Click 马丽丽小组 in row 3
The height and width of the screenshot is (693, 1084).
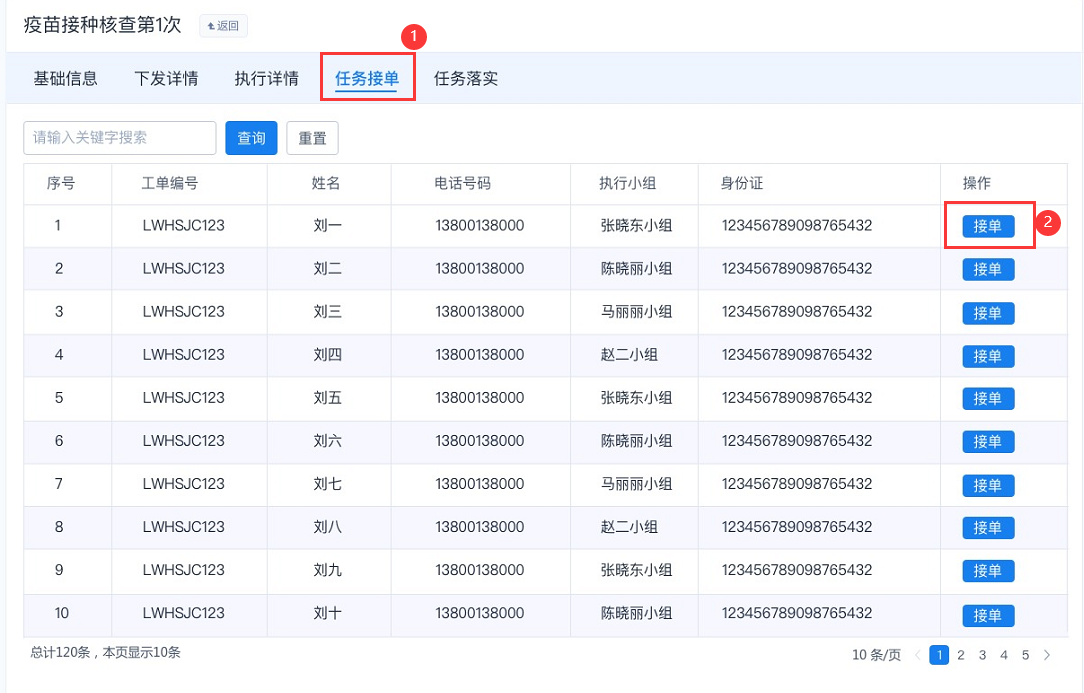pyautogui.click(x=636, y=311)
